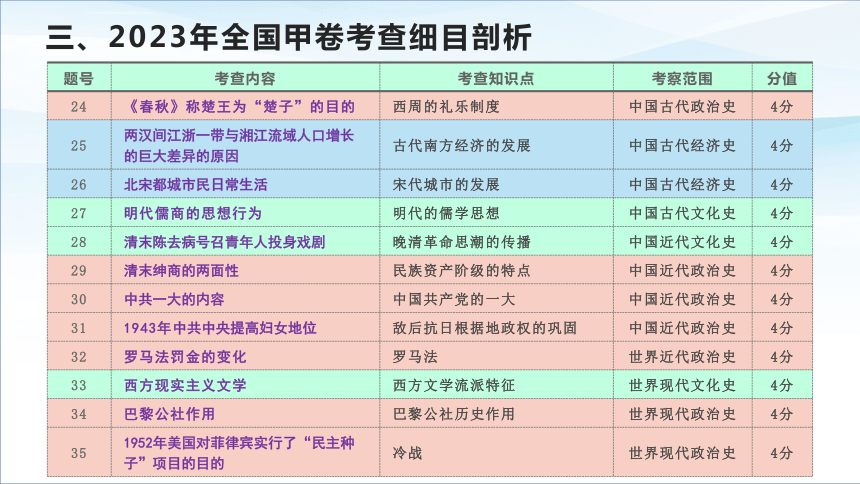Click the 中共一大的内容 cell
860x484 pixels.
[245, 299]
